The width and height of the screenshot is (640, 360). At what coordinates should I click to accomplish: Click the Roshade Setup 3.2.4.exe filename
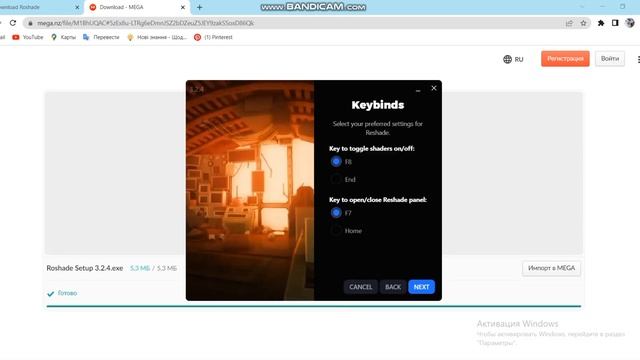pyautogui.click(x=84, y=268)
